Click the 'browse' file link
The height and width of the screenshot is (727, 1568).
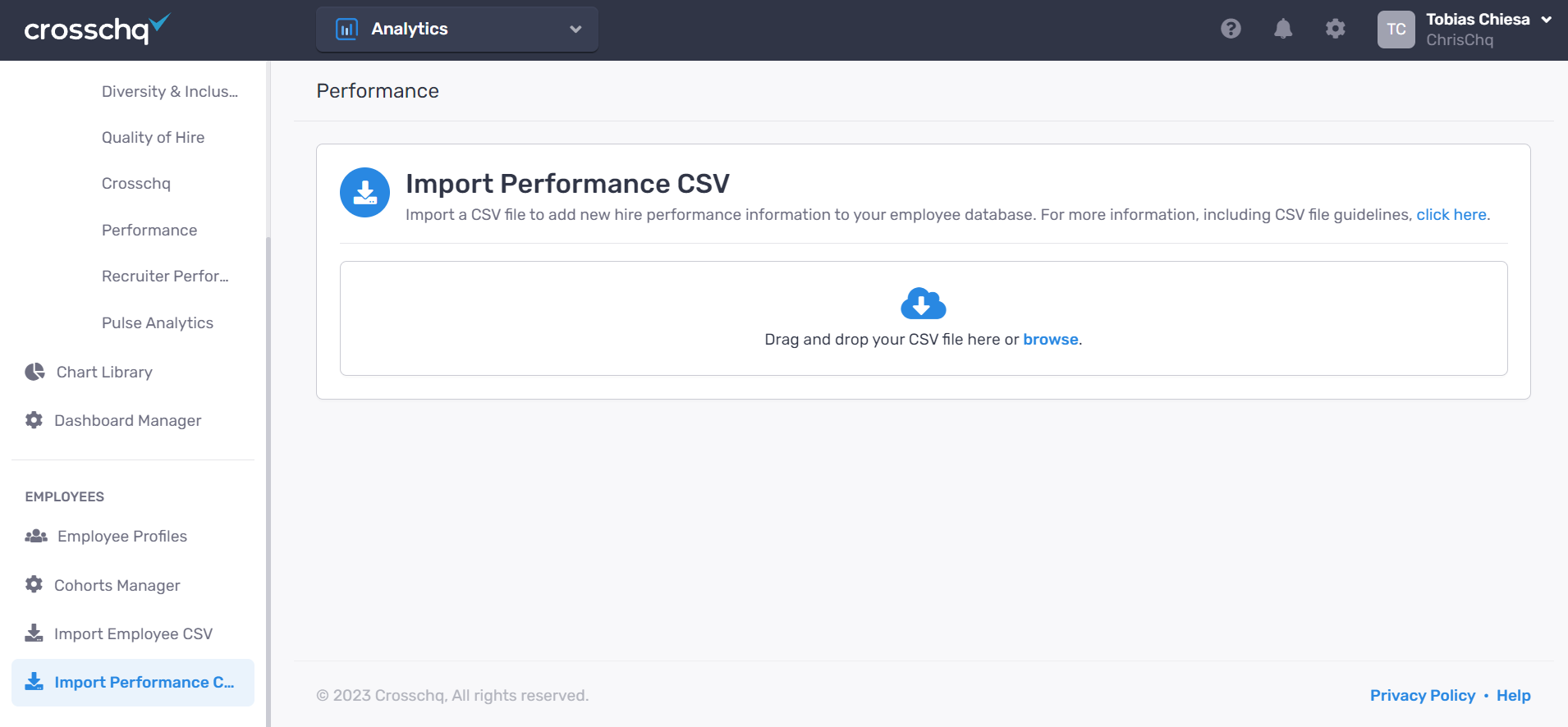click(1051, 340)
